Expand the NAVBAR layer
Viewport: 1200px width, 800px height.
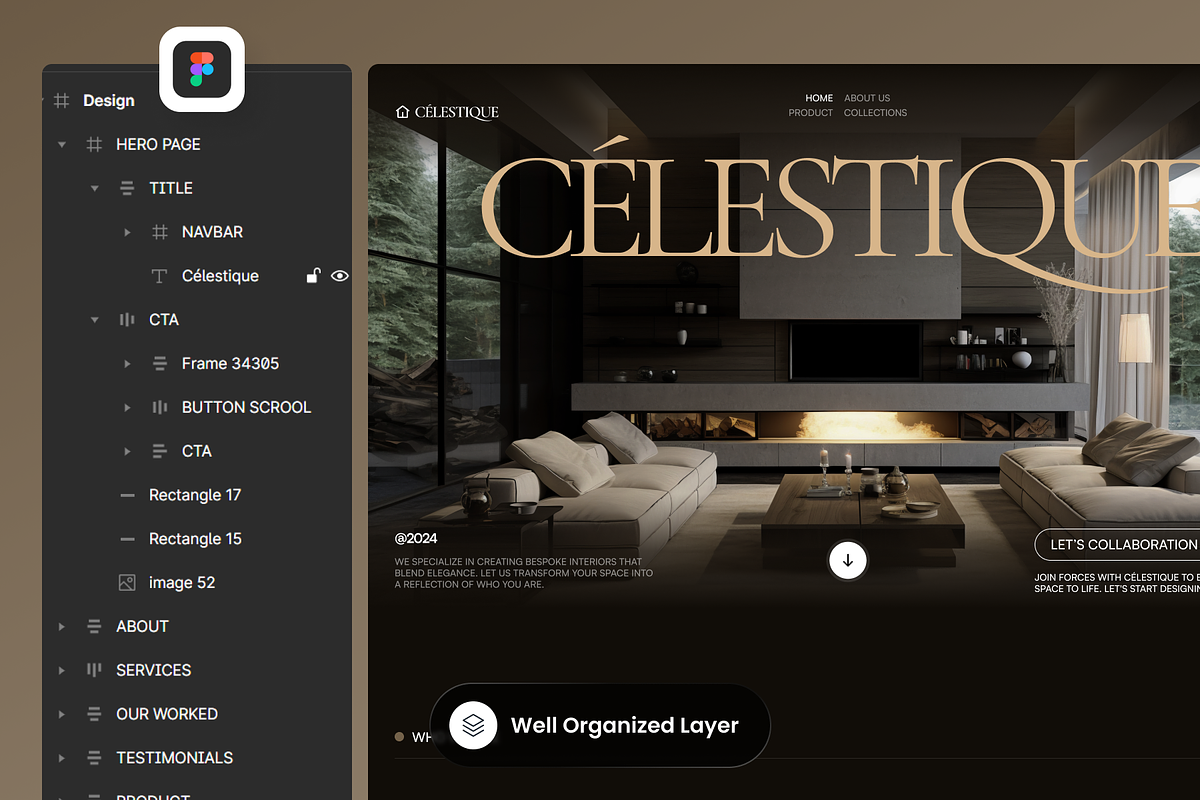(127, 232)
